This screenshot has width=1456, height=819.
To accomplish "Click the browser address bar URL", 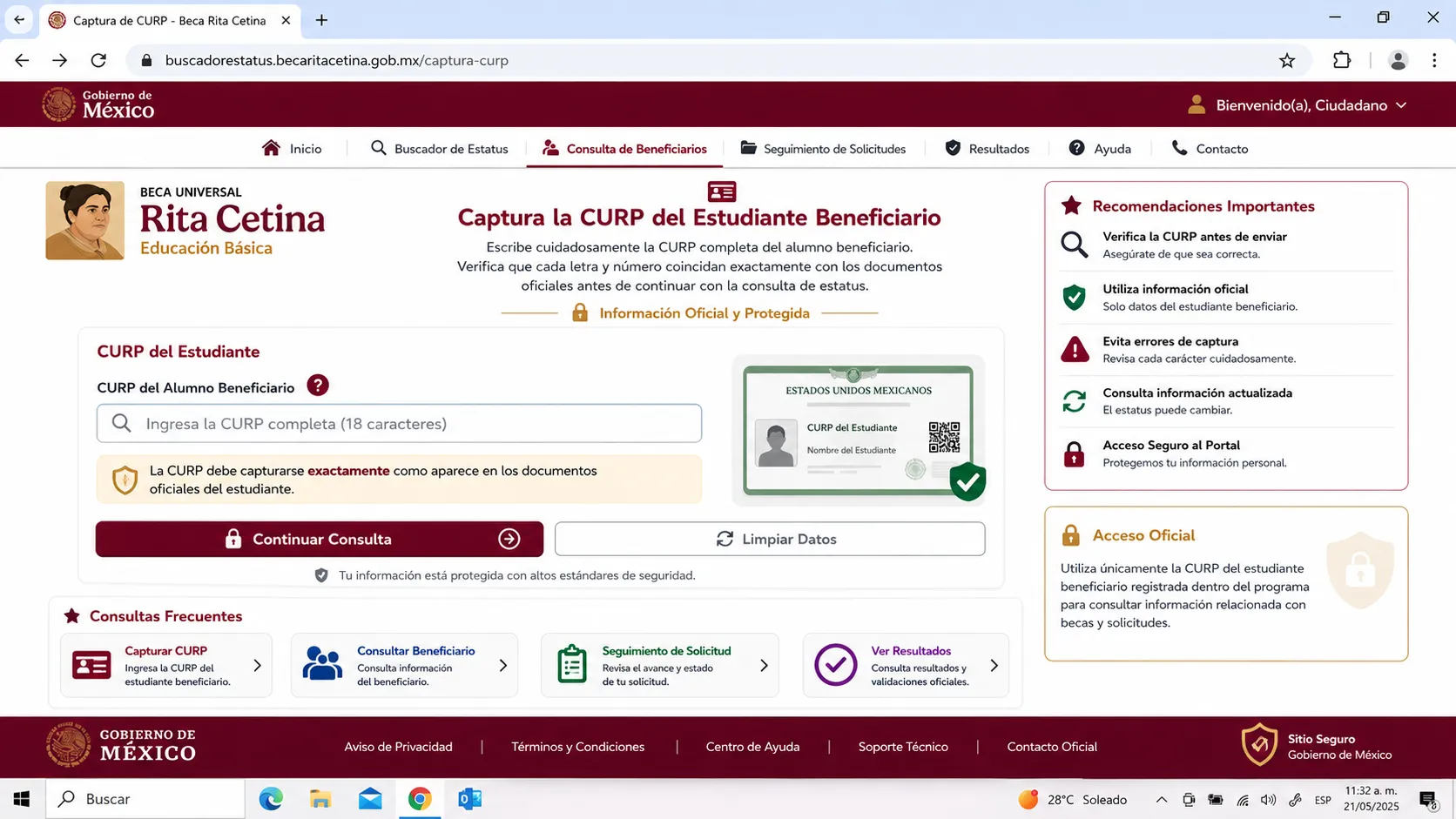I will 337,60.
